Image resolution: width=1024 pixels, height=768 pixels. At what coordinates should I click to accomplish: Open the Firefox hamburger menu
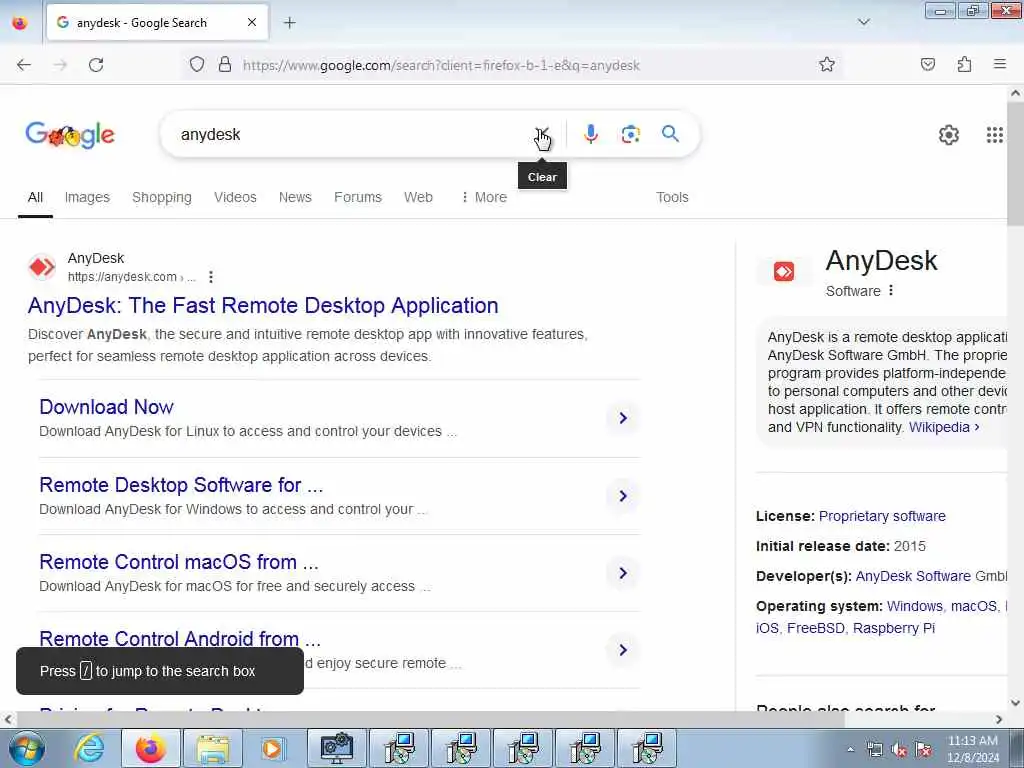[1000, 64]
